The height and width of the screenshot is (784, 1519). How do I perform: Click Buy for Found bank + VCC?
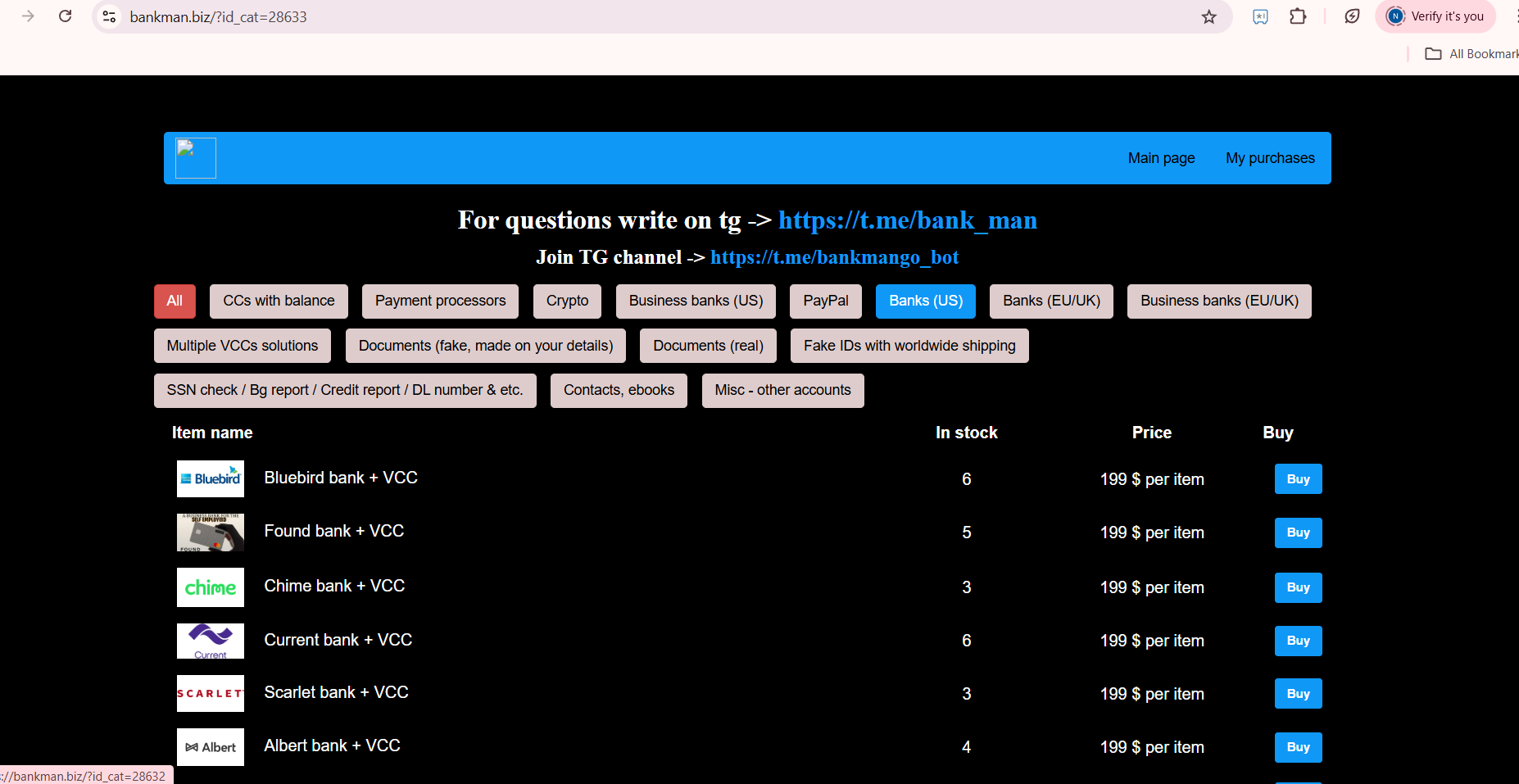click(x=1298, y=532)
